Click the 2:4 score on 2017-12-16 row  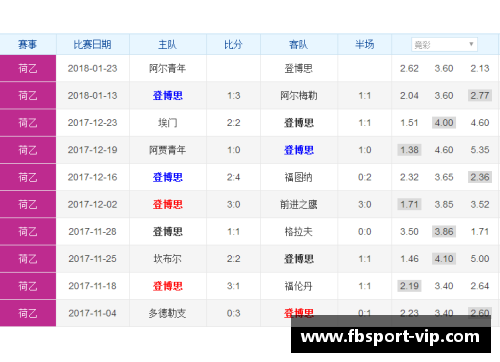click(x=233, y=177)
